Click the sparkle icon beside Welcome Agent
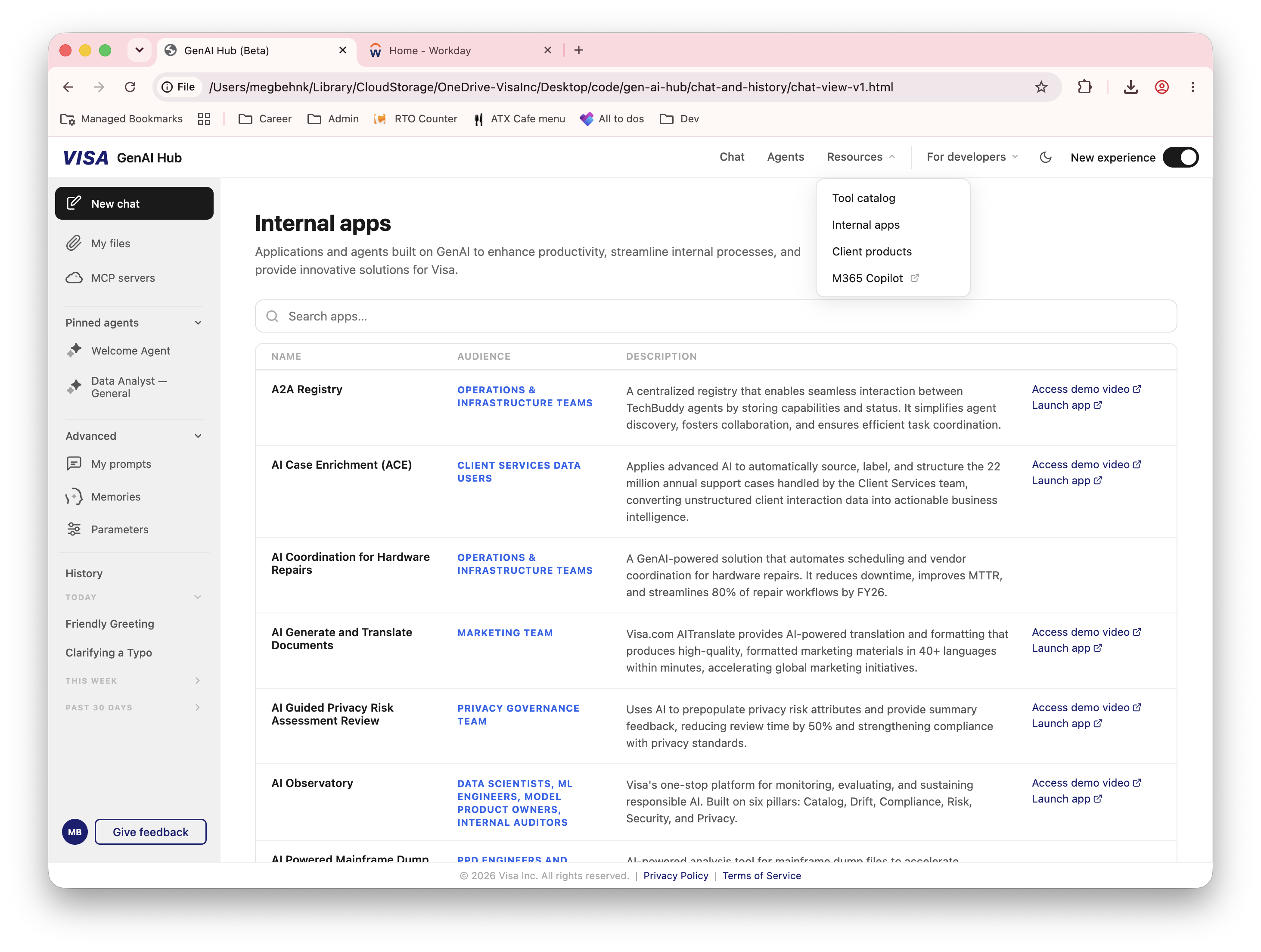Viewport: 1261px width, 952px height. 74,351
